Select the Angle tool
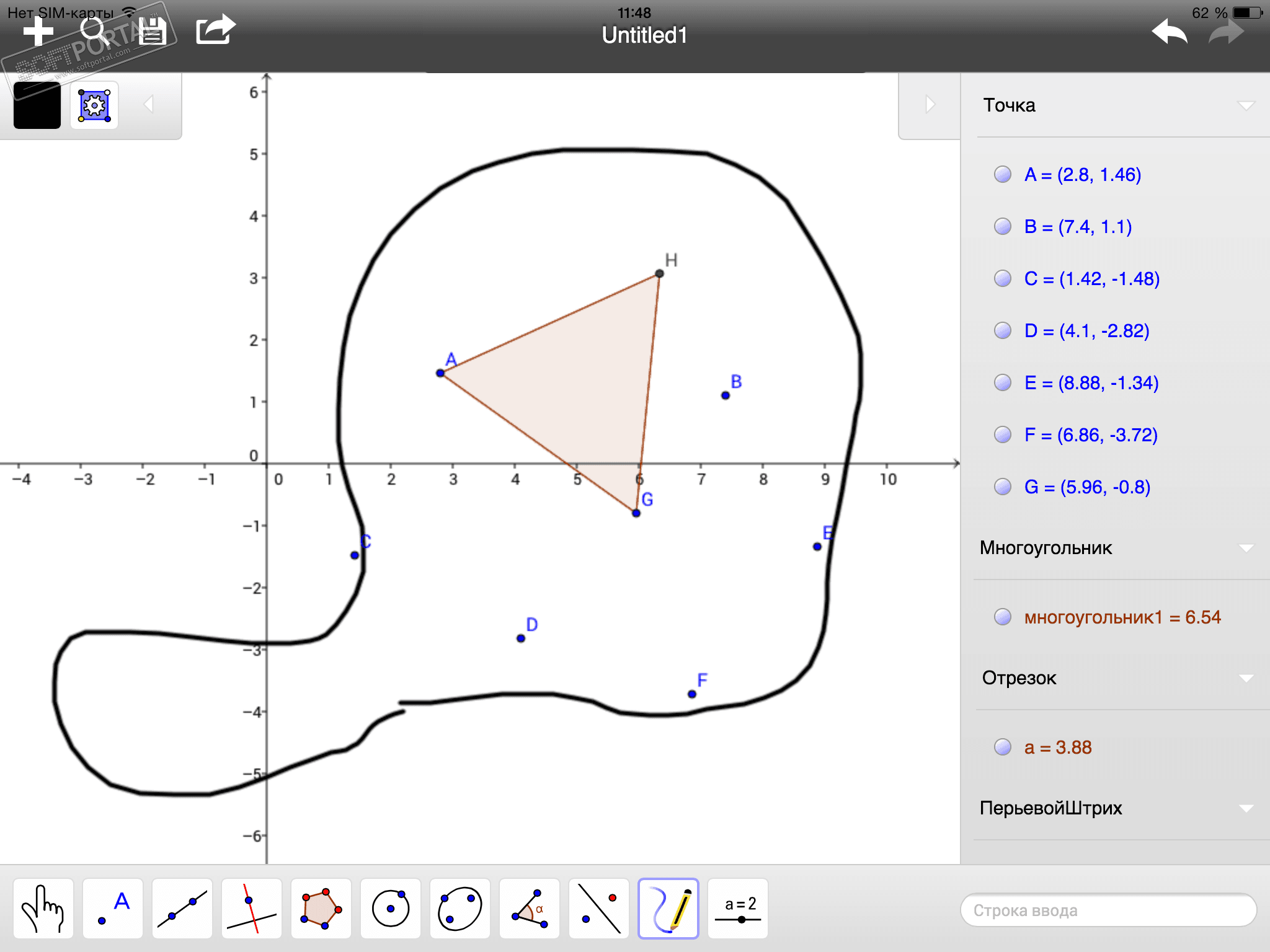Image resolution: width=1270 pixels, height=952 pixels. pyautogui.click(x=530, y=909)
